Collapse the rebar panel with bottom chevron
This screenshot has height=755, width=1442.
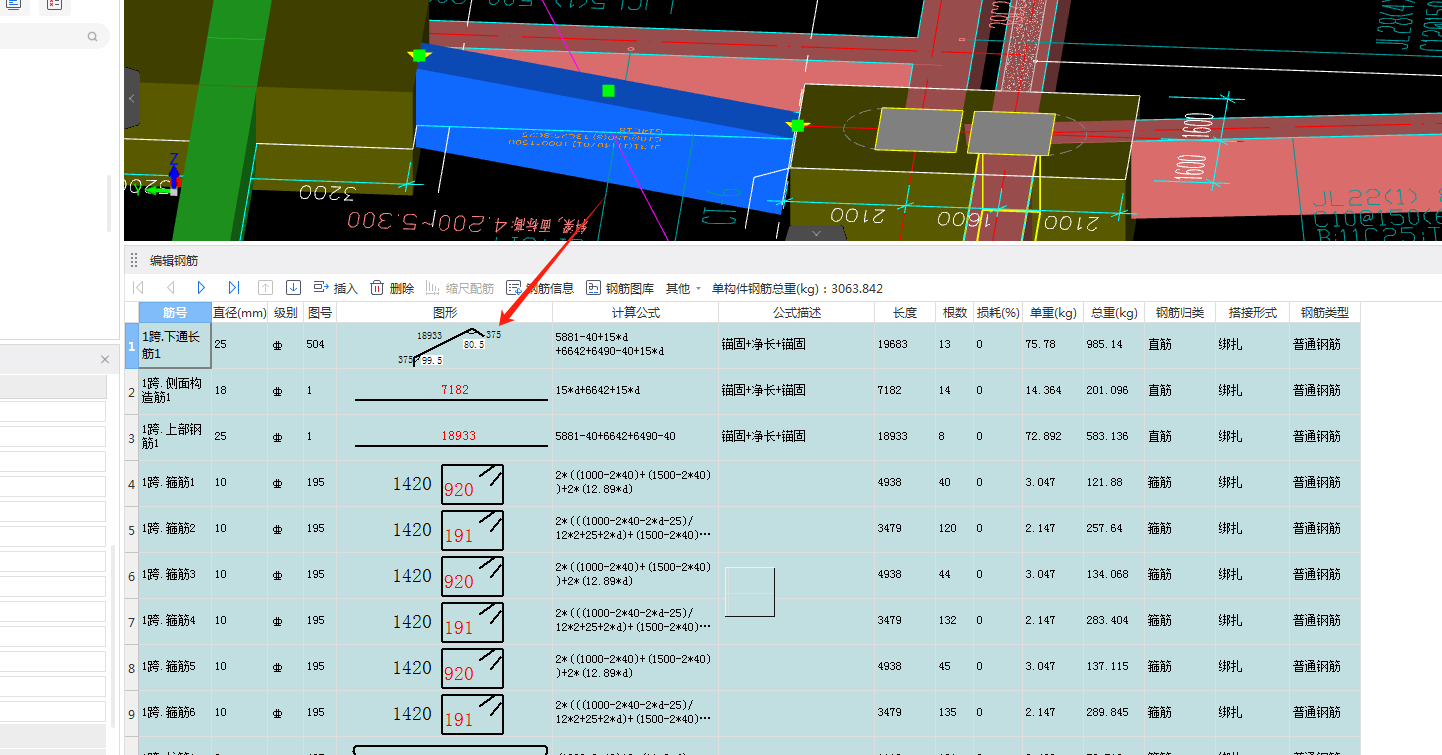coord(817,233)
